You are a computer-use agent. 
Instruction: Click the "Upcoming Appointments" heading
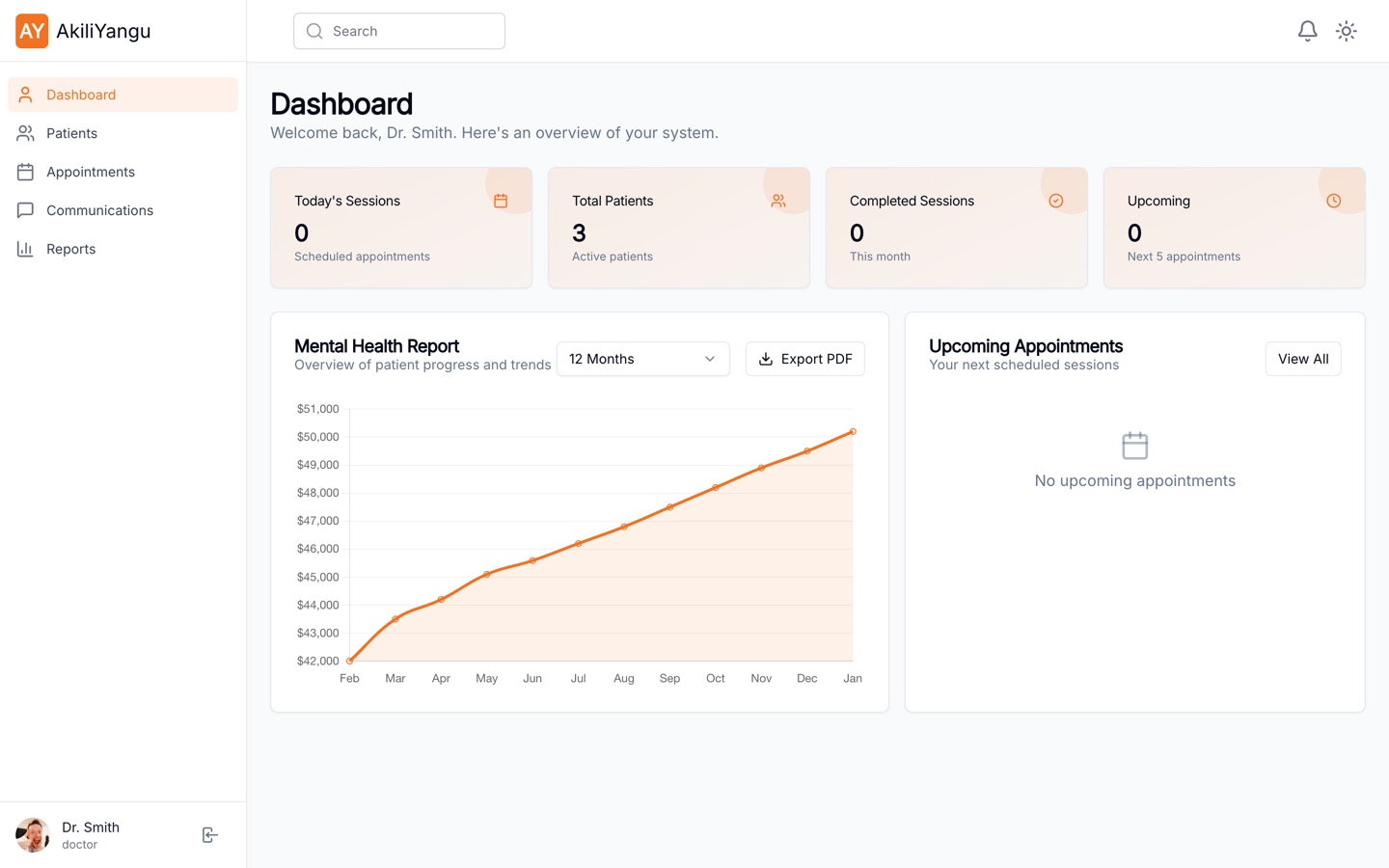pos(1025,346)
